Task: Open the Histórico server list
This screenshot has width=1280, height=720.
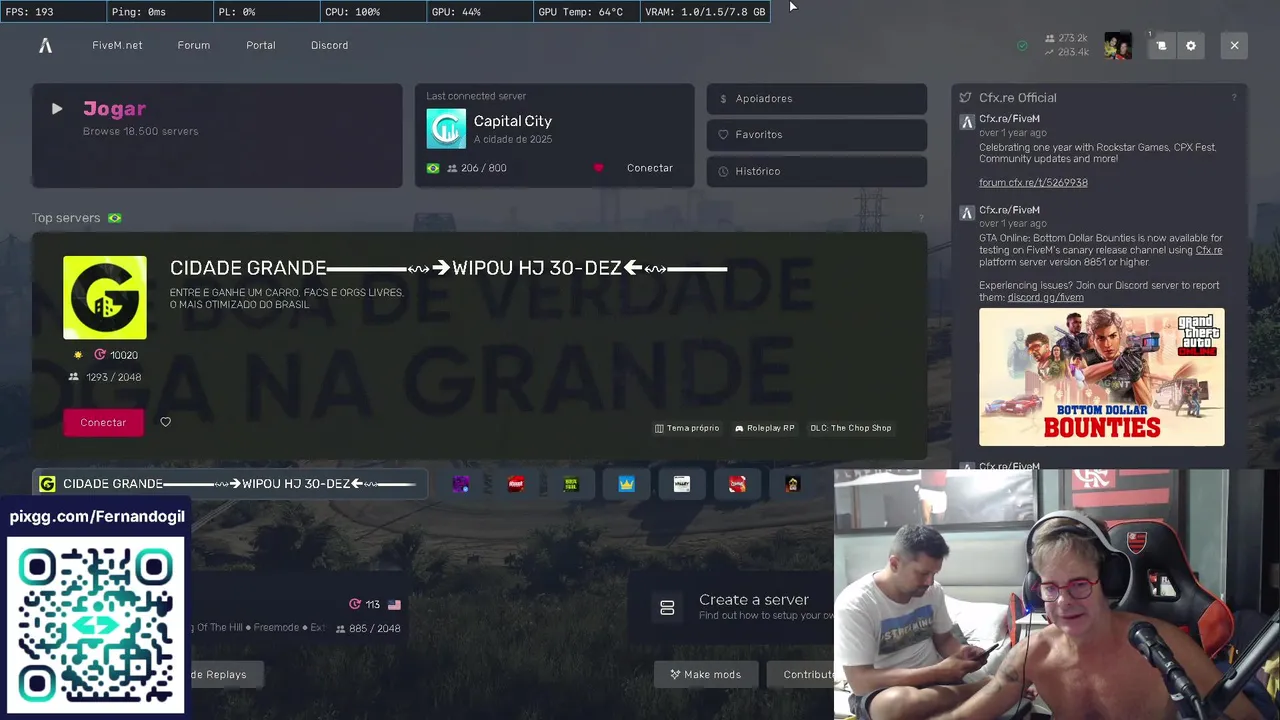Action: tap(817, 171)
